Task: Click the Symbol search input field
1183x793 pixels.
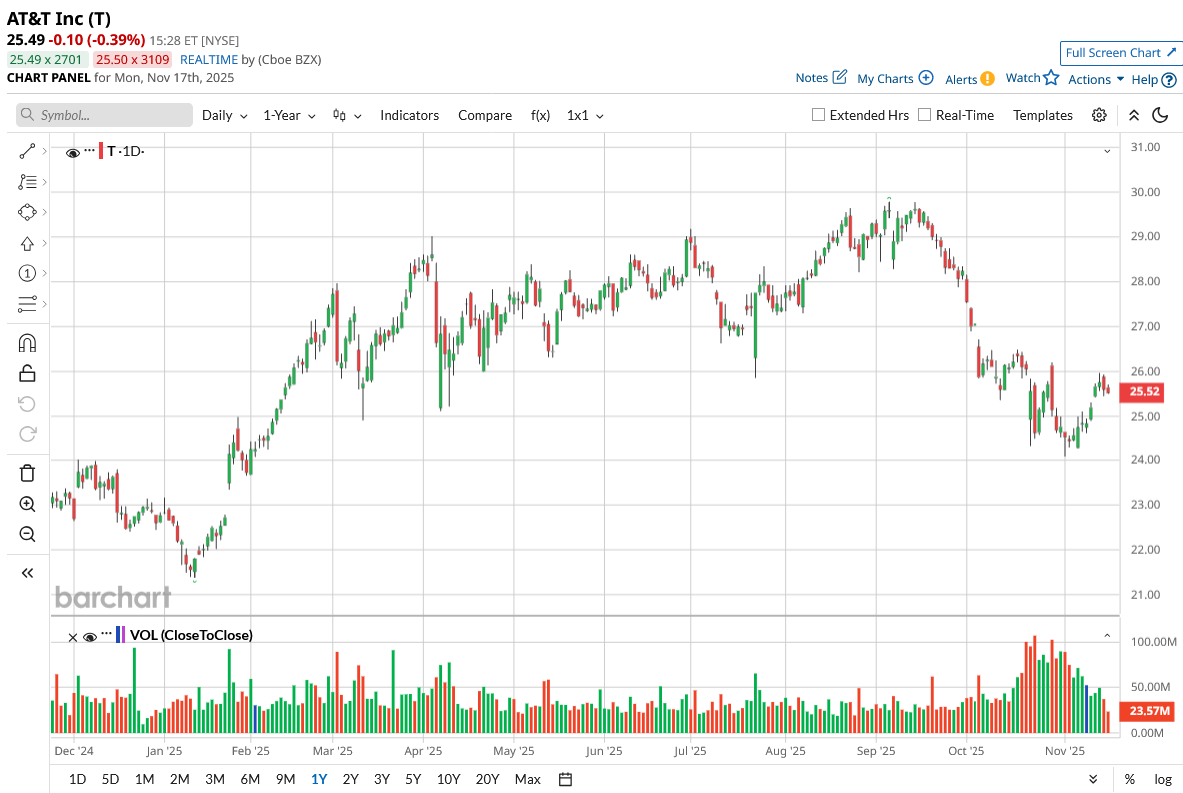Action: coord(105,115)
